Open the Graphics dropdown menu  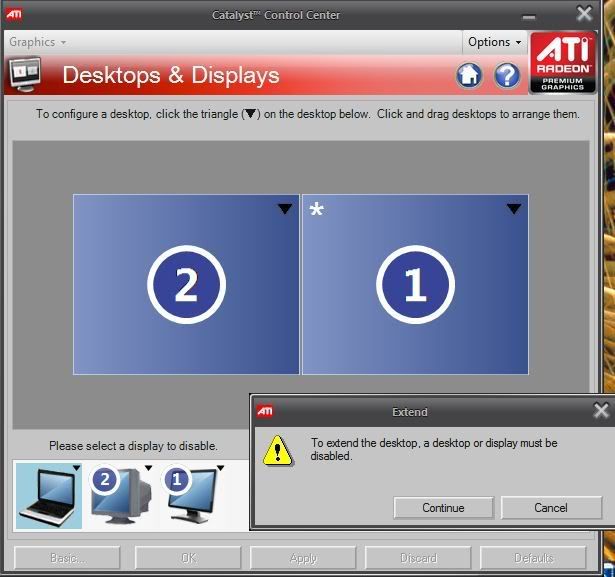pos(37,42)
